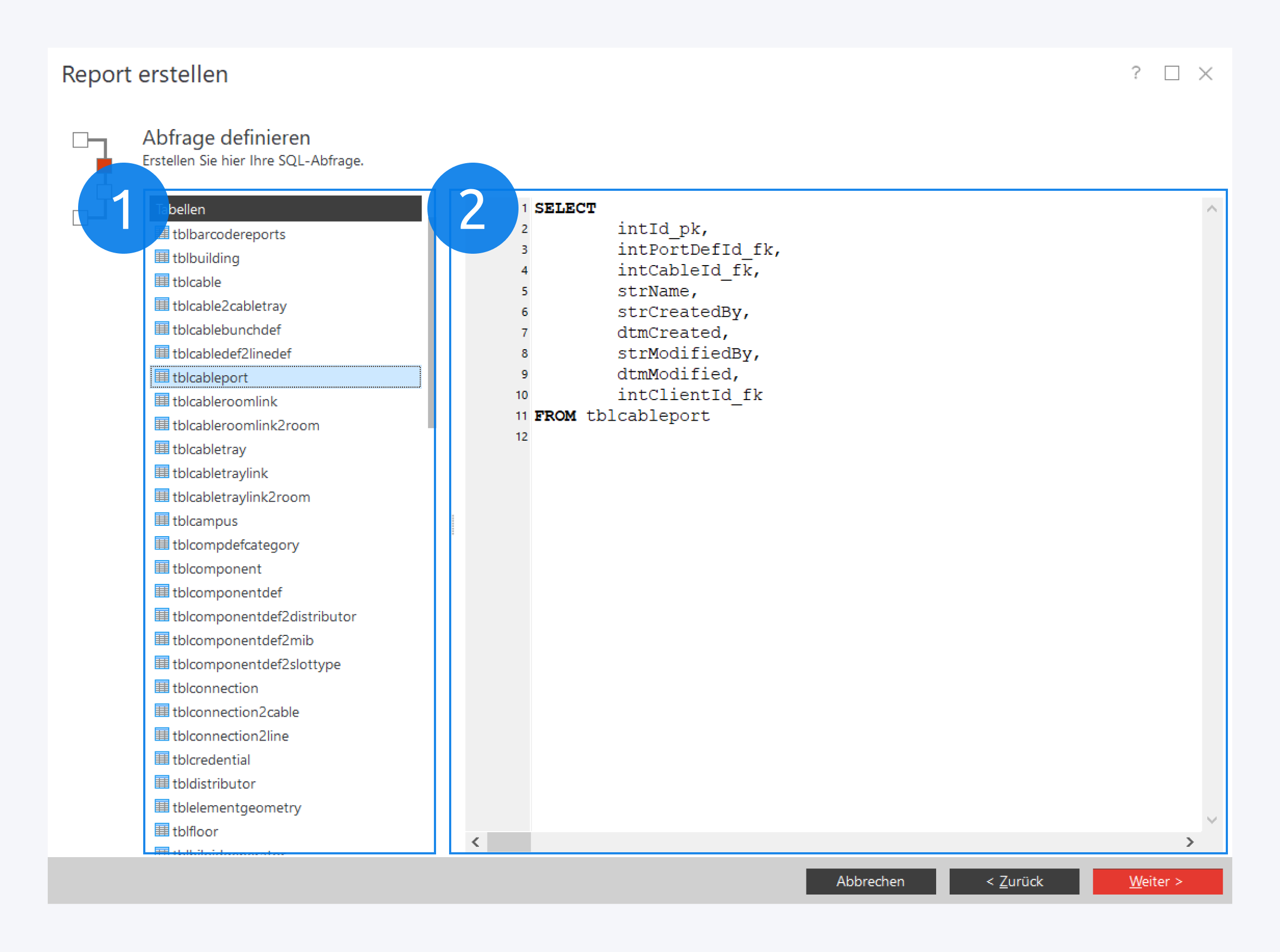Click the horizontal scrollbar thumb in the editor
Viewport: 1280px width, 952px height.
tap(509, 841)
